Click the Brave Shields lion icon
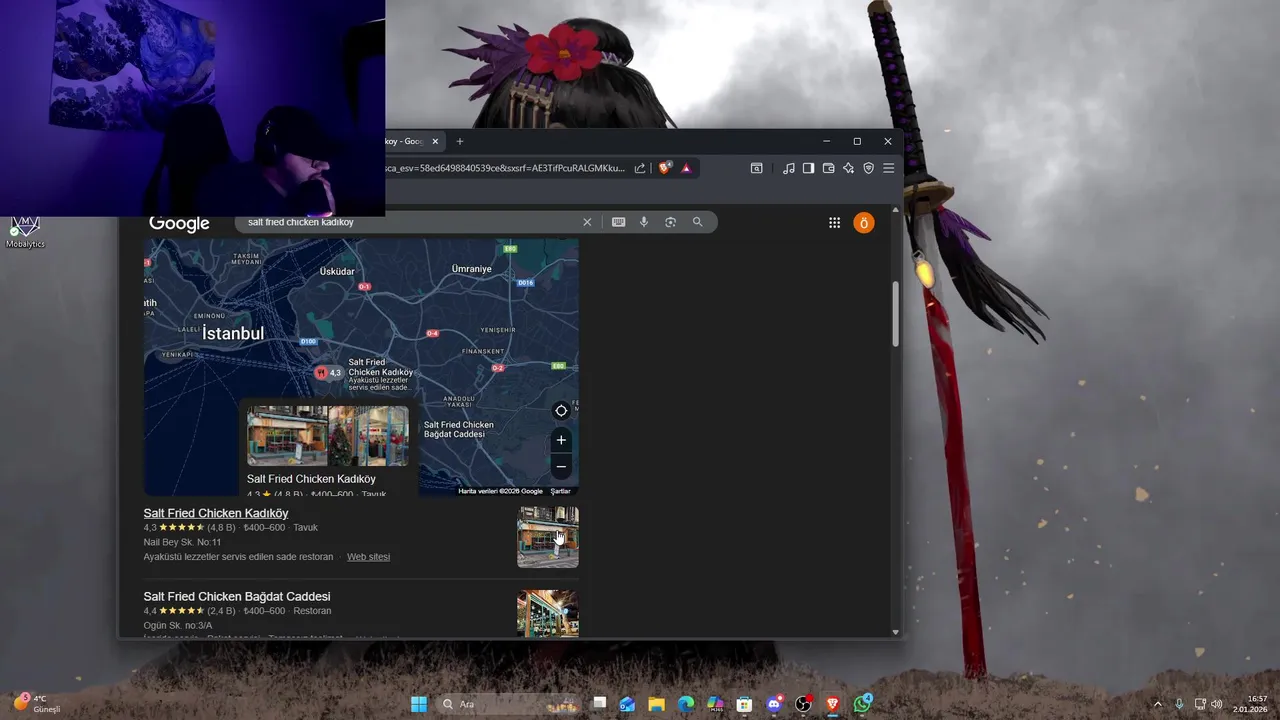The image size is (1280, 720). (x=665, y=168)
